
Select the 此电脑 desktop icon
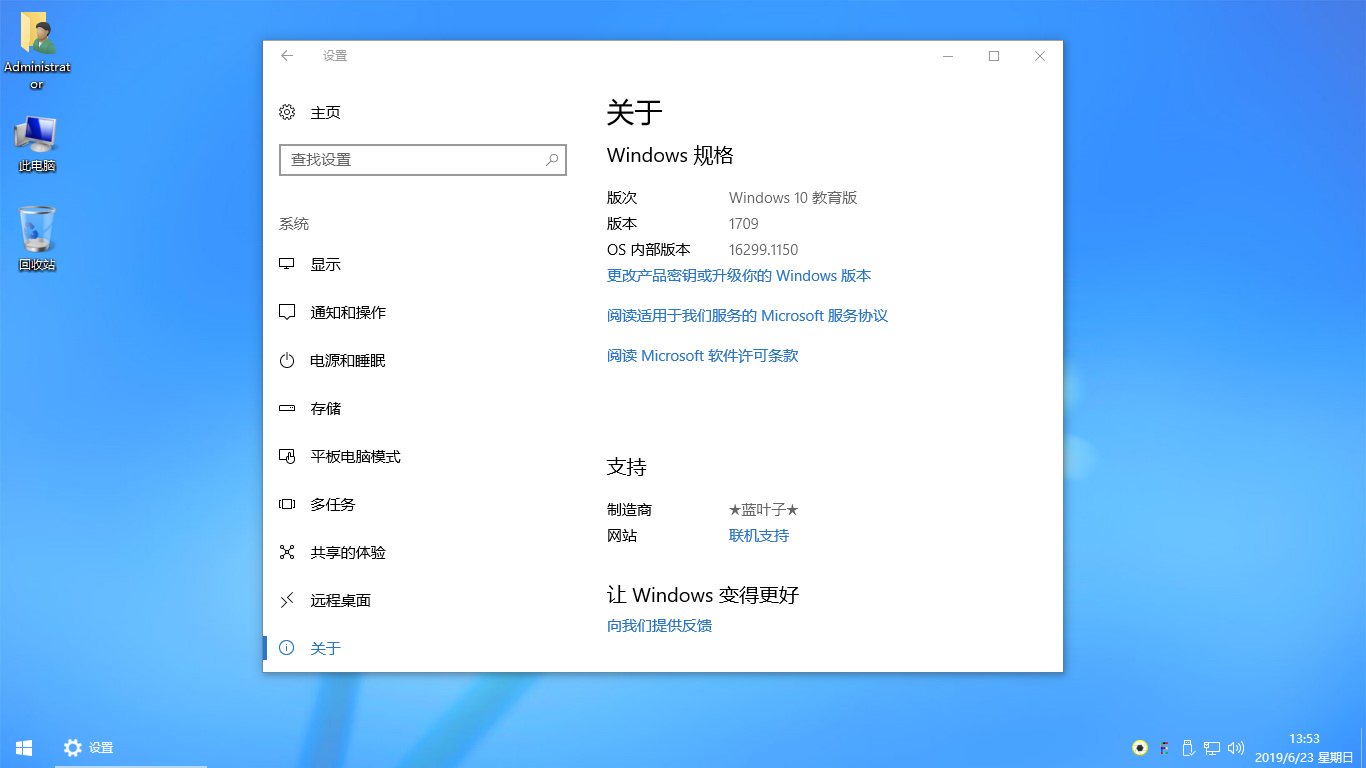coord(37,145)
